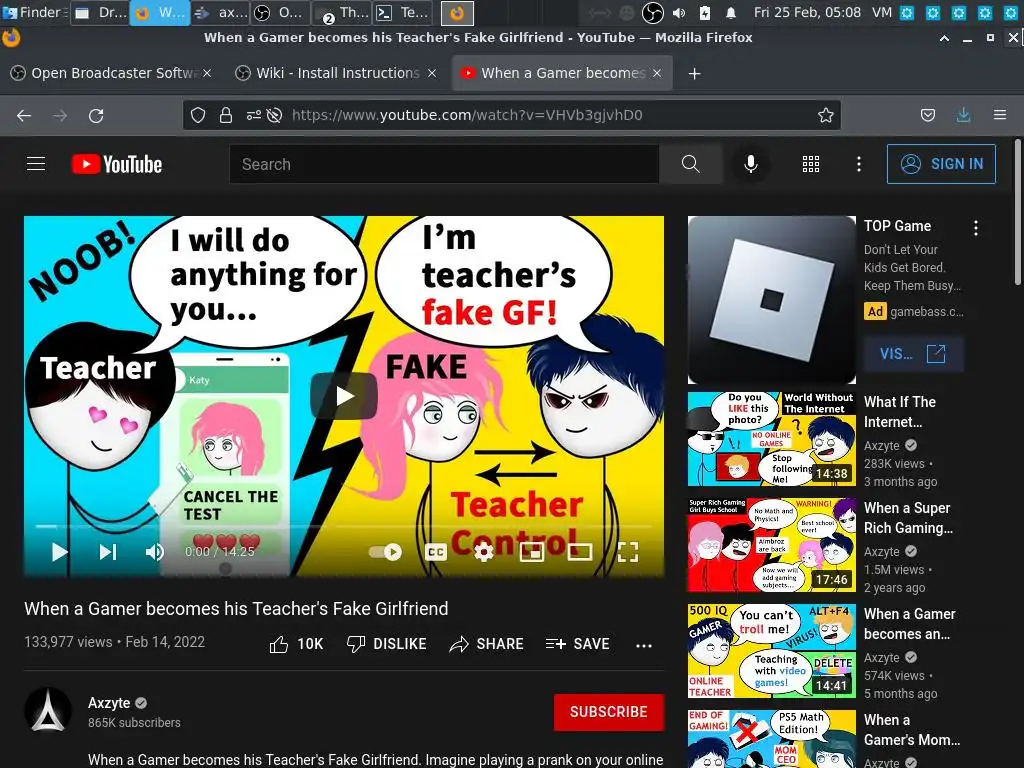Go back with Firefox back arrow

tap(24, 116)
